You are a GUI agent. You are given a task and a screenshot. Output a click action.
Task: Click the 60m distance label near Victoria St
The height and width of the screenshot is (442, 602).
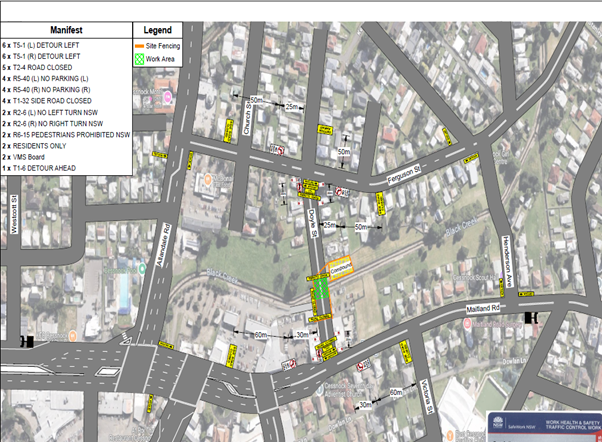[x=396, y=392]
